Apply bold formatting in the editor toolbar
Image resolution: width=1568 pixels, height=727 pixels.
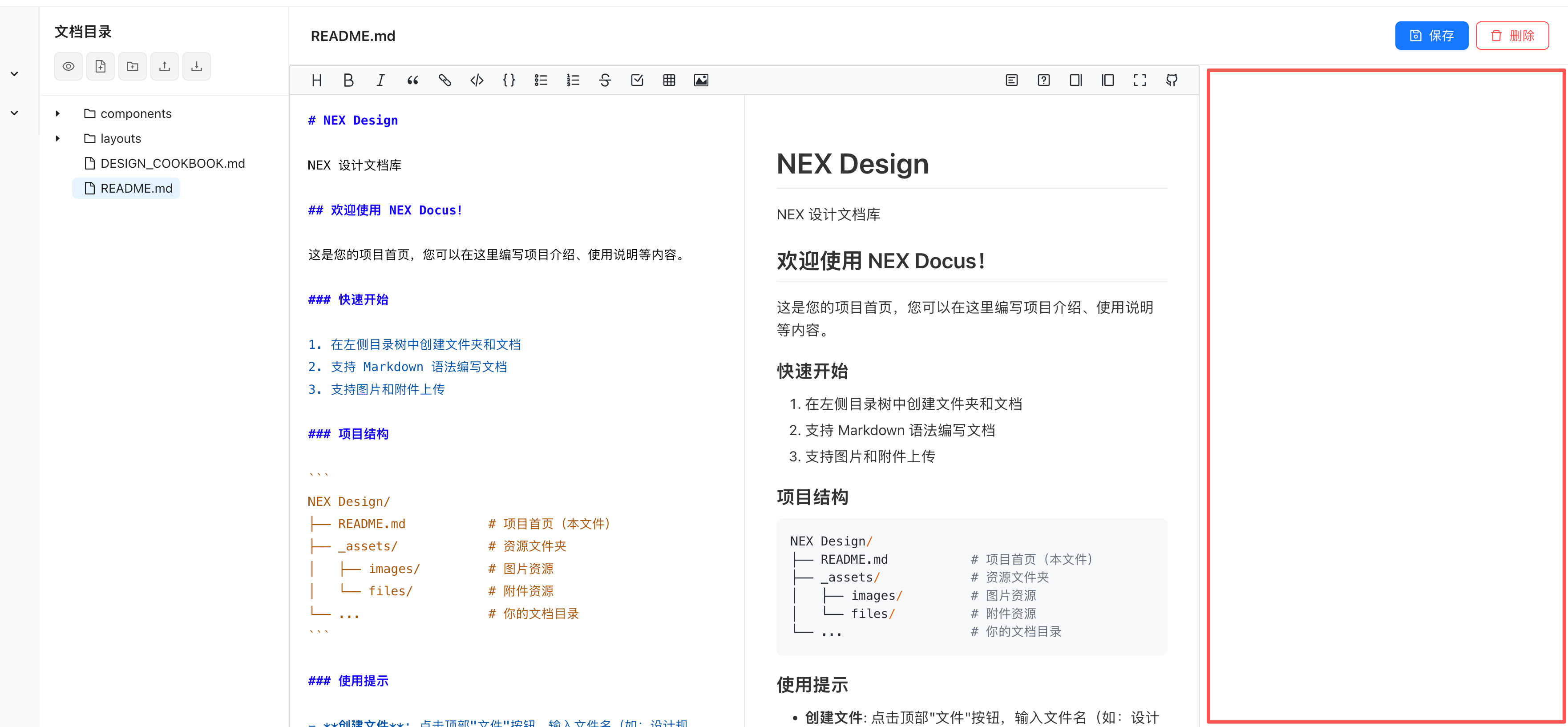pos(348,81)
